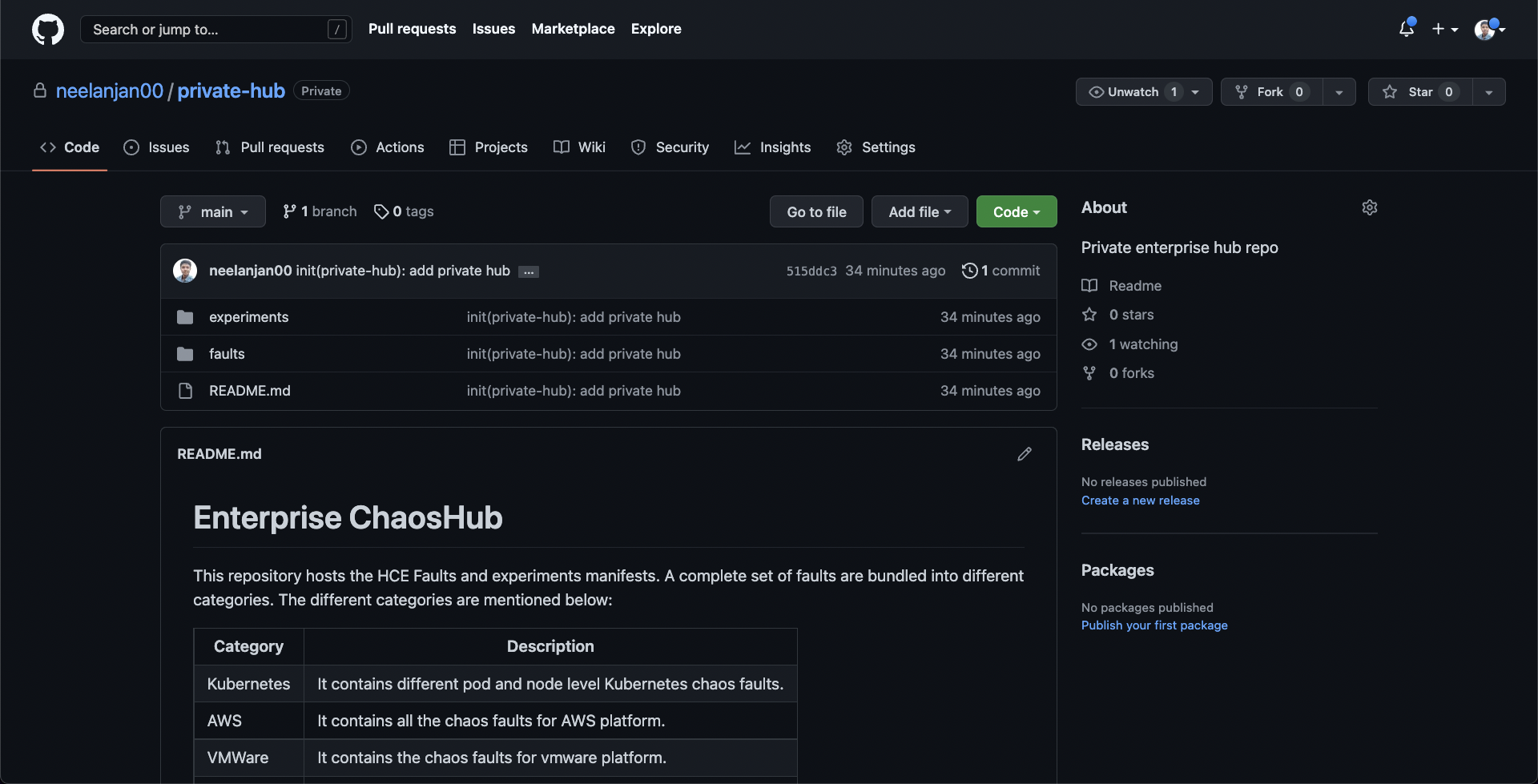This screenshot has height=784, width=1538.
Task: Click the neelanjan00 commit author name
Action: pos(251,271)
